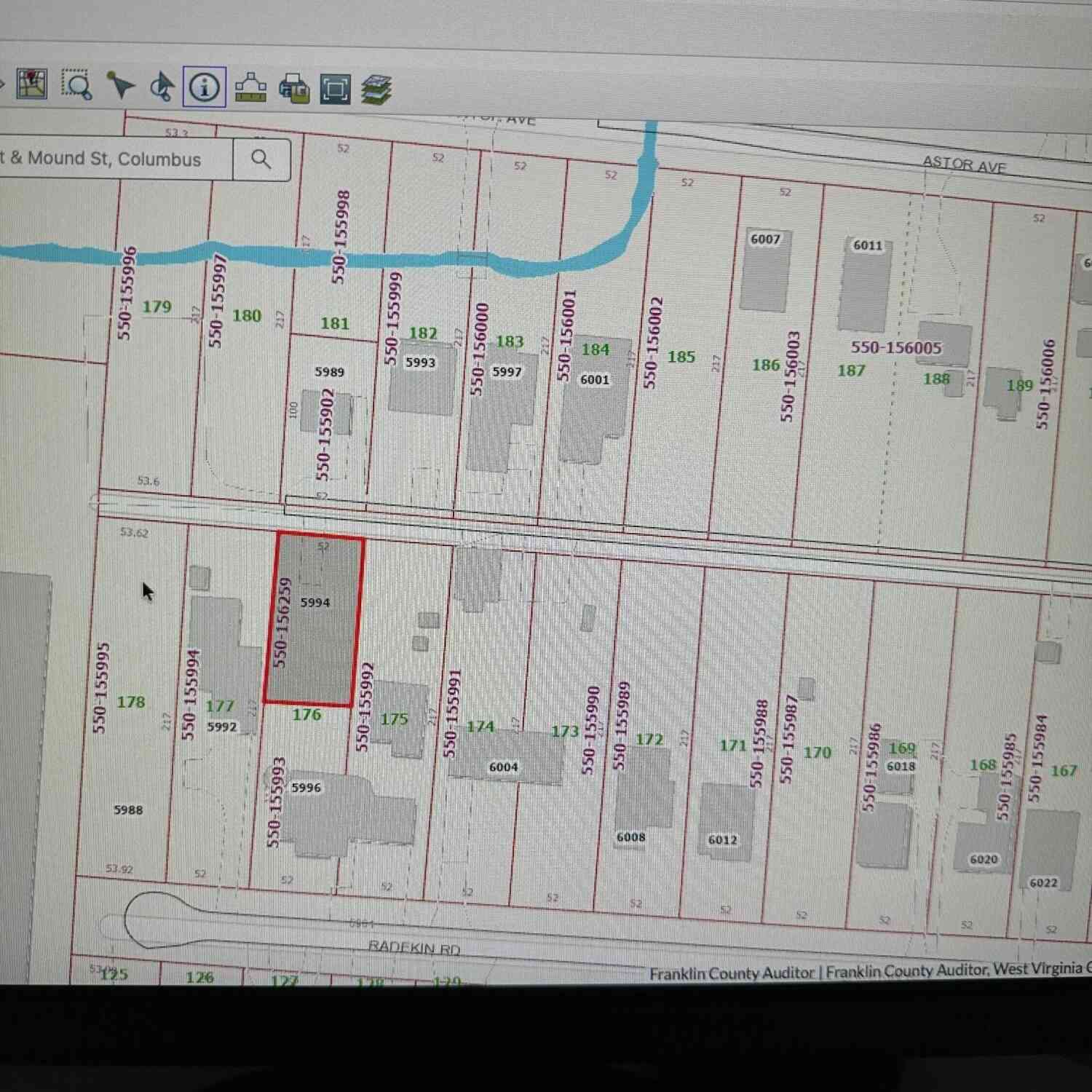
Task: Activate the select-by-point arrow tool
Action: pos(120,85)
